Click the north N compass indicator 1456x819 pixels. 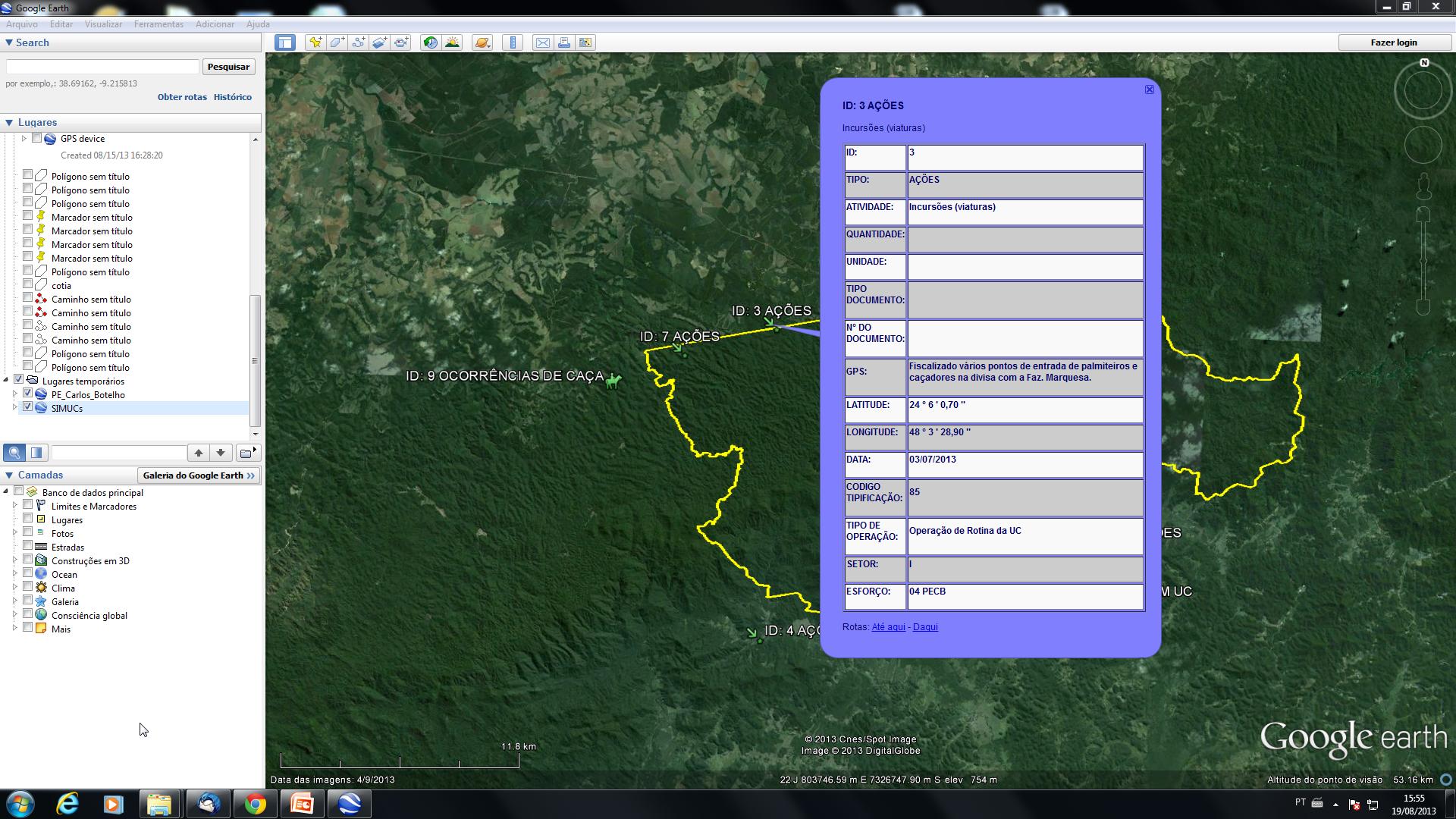1424,63
